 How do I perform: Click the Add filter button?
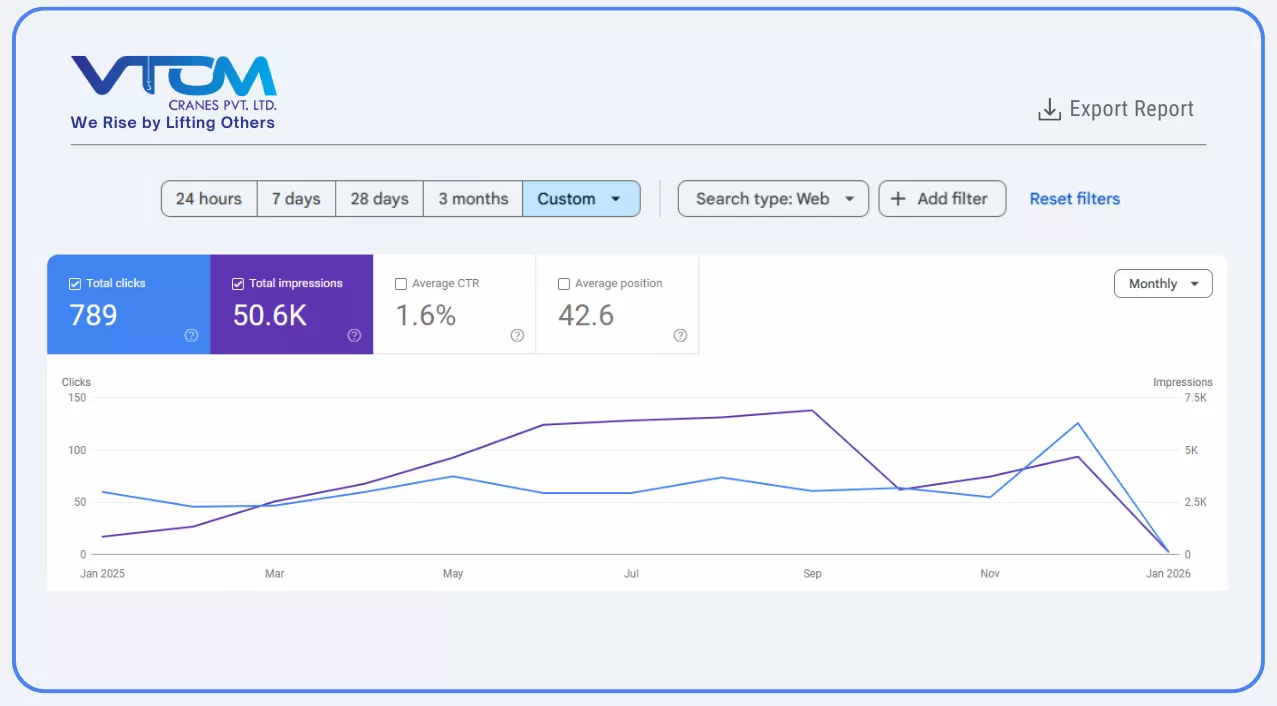pos(942,198)
